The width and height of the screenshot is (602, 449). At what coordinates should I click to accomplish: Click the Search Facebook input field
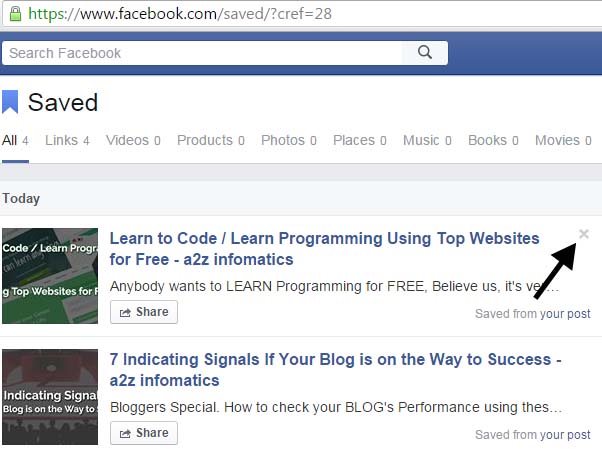point(202,53)
